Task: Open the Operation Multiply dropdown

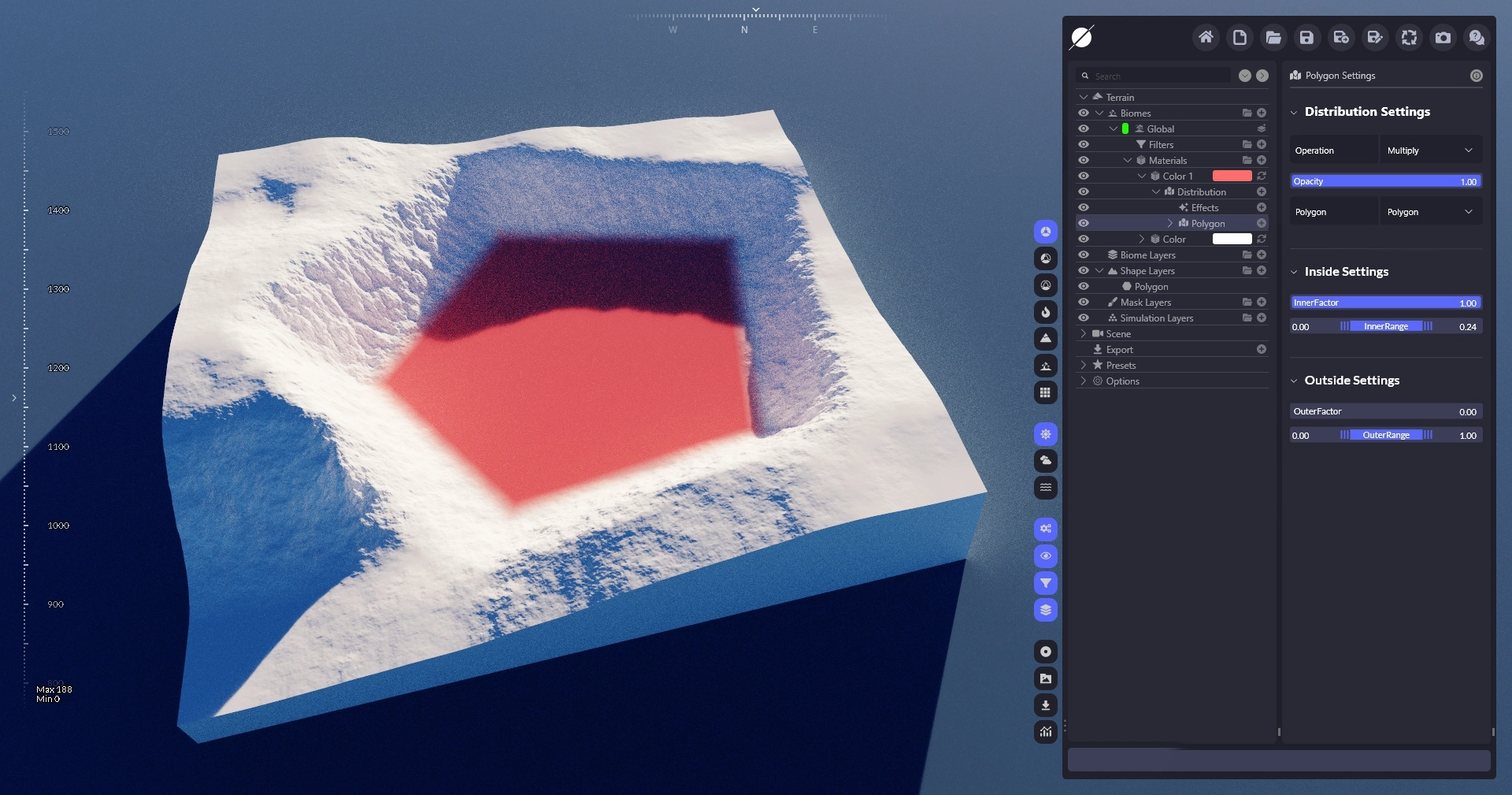Action: [x=1429, y=150]
